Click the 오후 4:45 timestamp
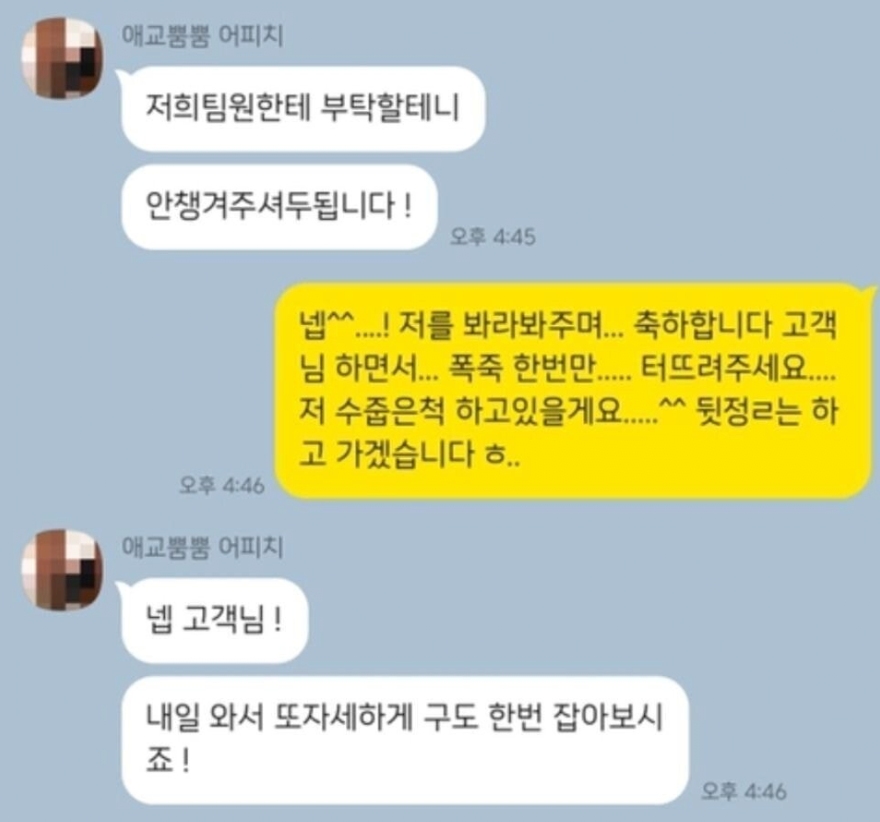Image resolution: width=880 pixels, height=822 pixels. pyautogui.click(x=493, y=237)
